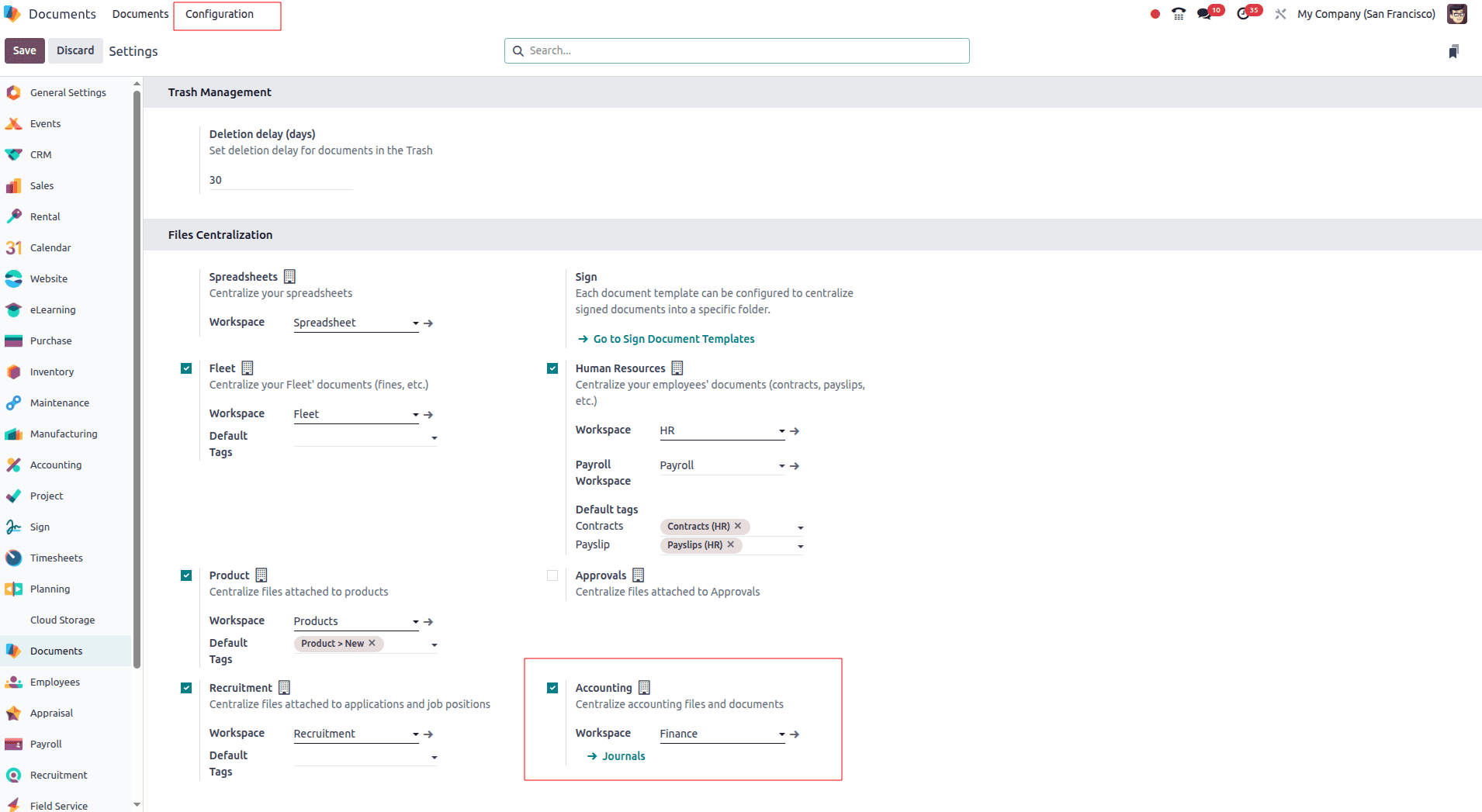Follow the Go to Sign Document Templates link
This screenshot has width=1482, height=812.
[x=673, y=338]
